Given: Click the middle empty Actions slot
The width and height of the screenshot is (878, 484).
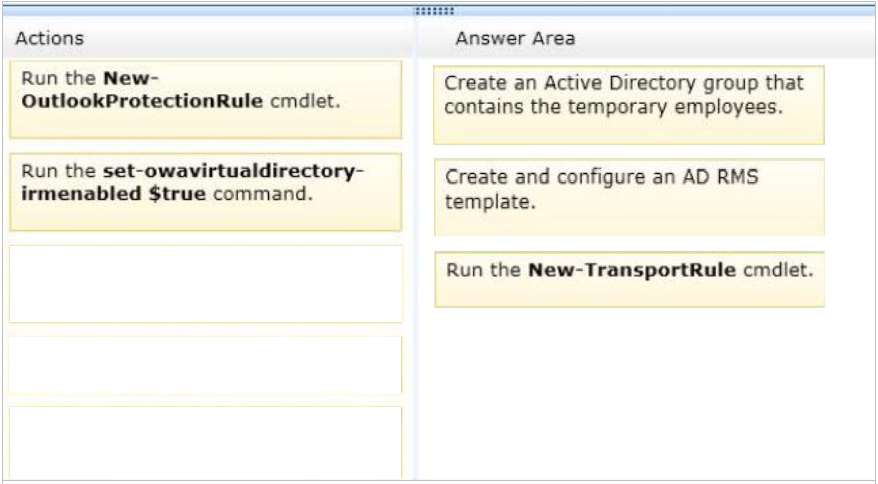Looking at the screenshot, I should (x=206, y=365).
